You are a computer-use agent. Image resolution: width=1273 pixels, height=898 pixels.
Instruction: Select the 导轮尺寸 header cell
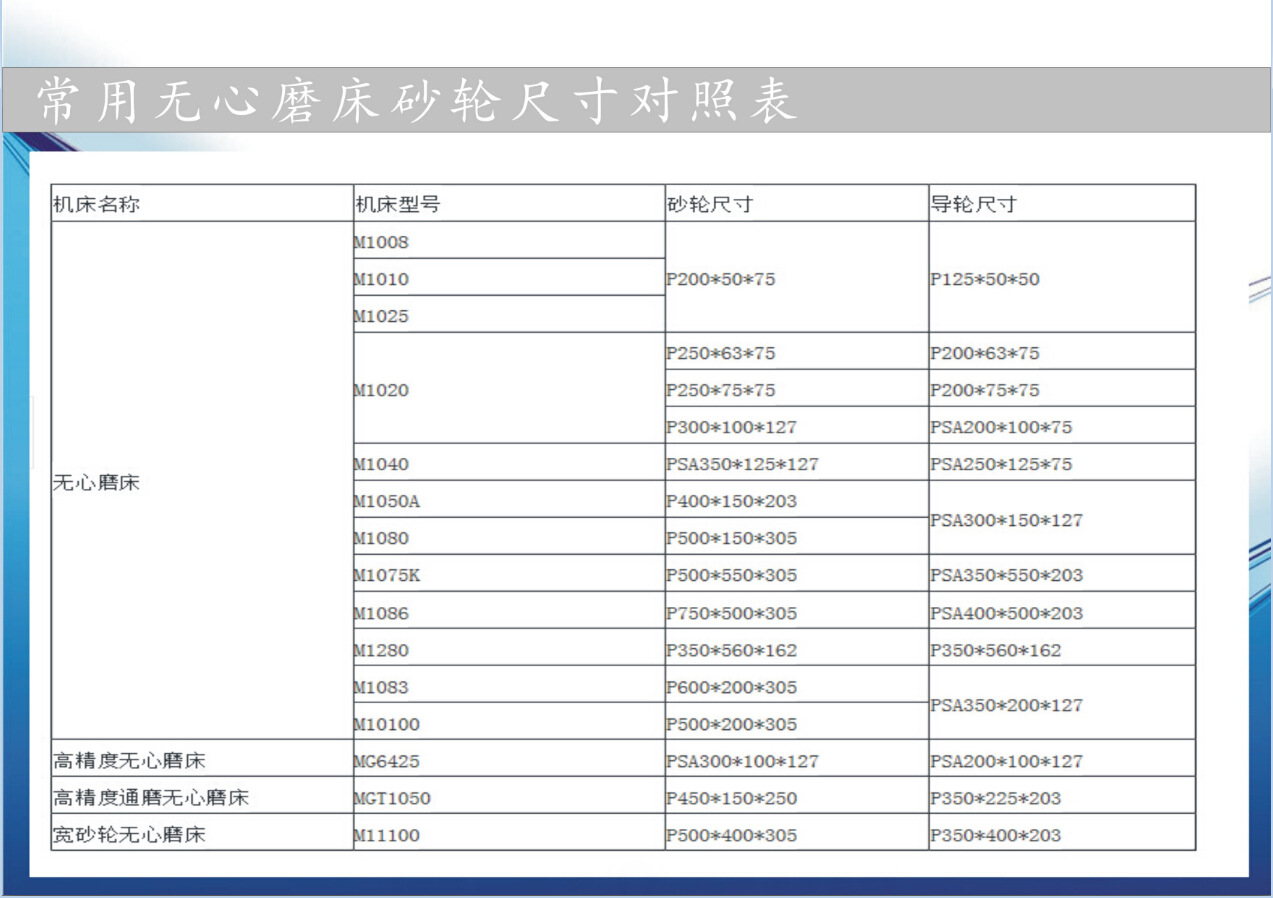click(x=1062, y=203)
